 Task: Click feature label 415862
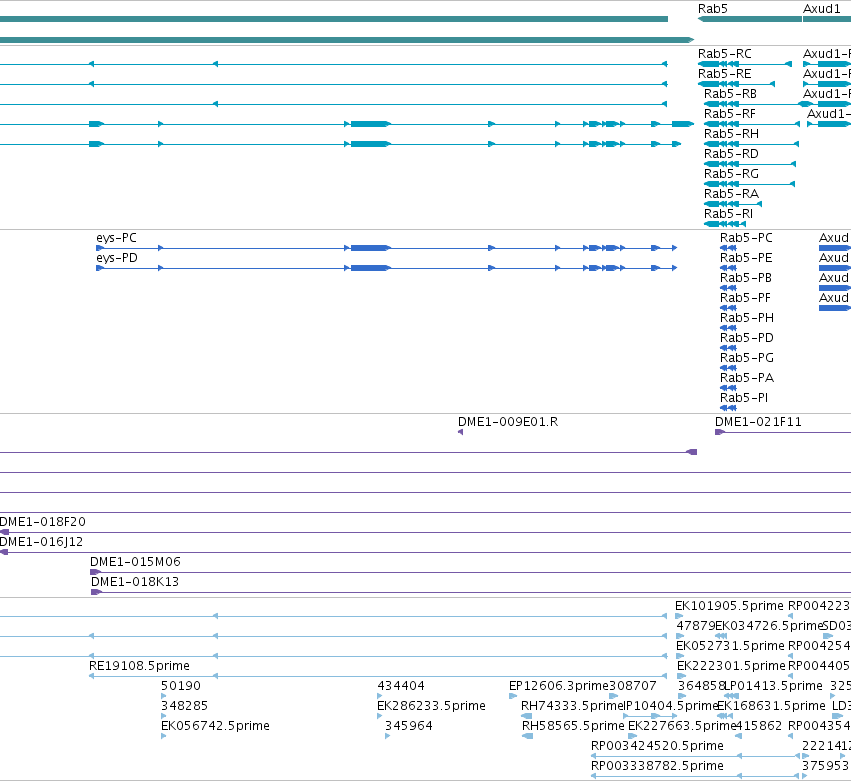tap(758, 727)
